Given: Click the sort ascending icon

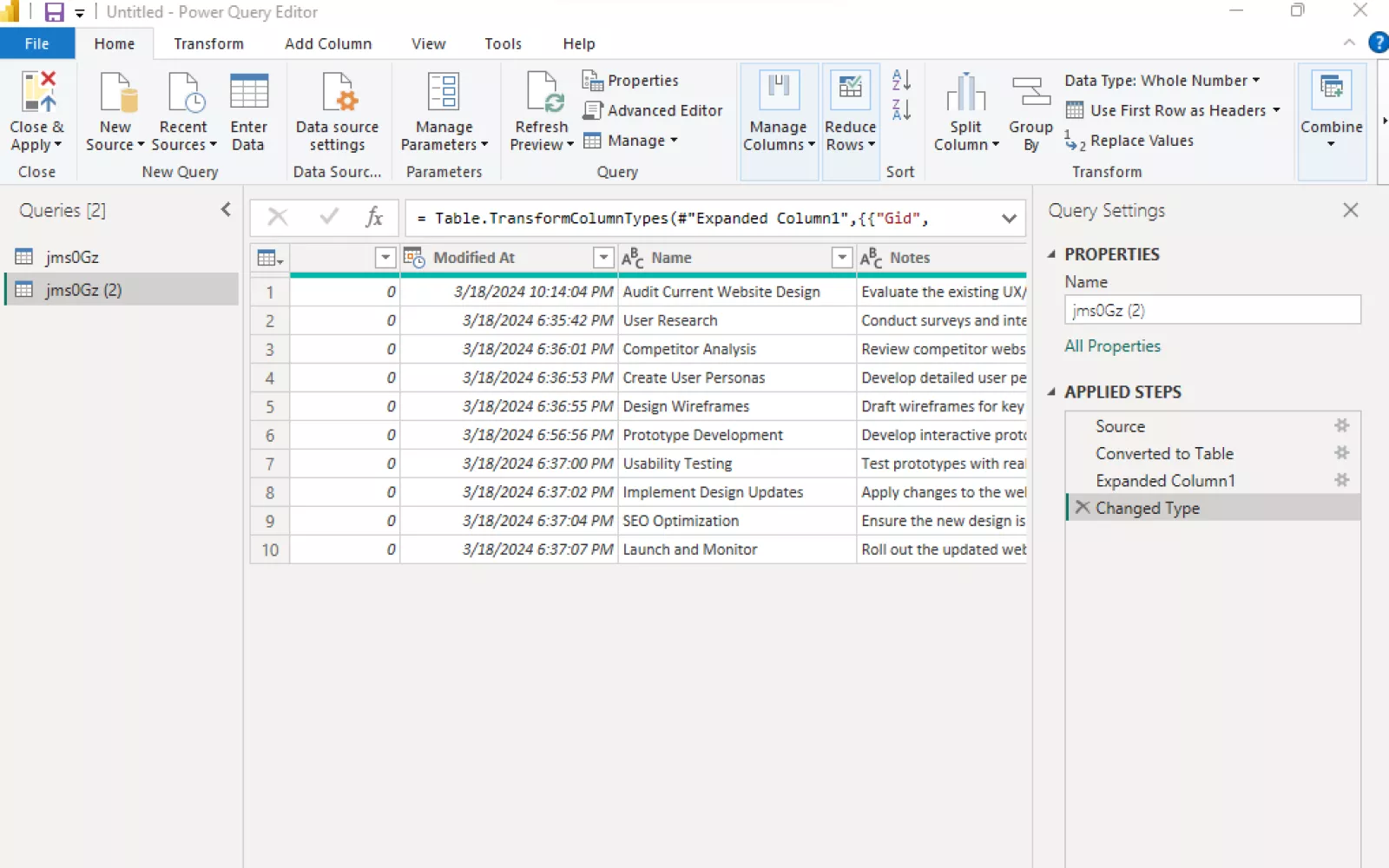Looking at the screenshot, I should click(x=901, y=80).
